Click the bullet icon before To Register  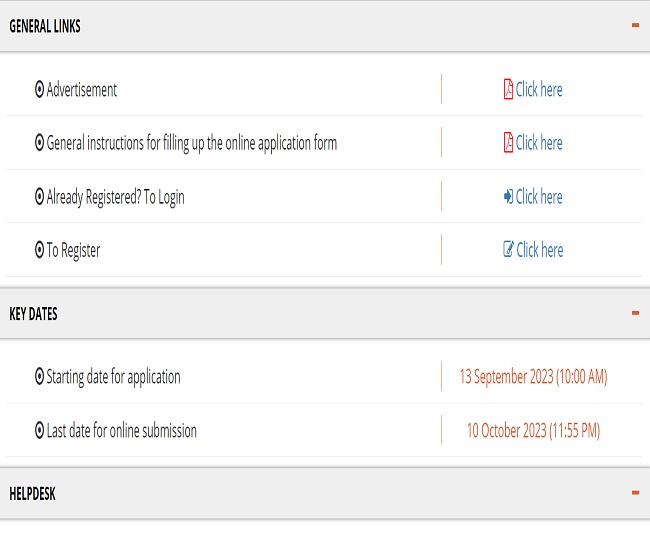pos(40,250)
